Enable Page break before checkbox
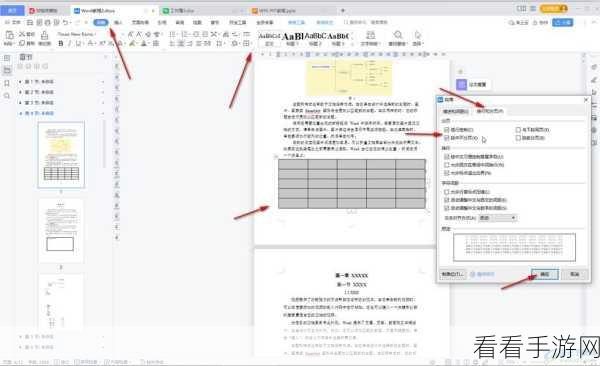 pos(518,138)
